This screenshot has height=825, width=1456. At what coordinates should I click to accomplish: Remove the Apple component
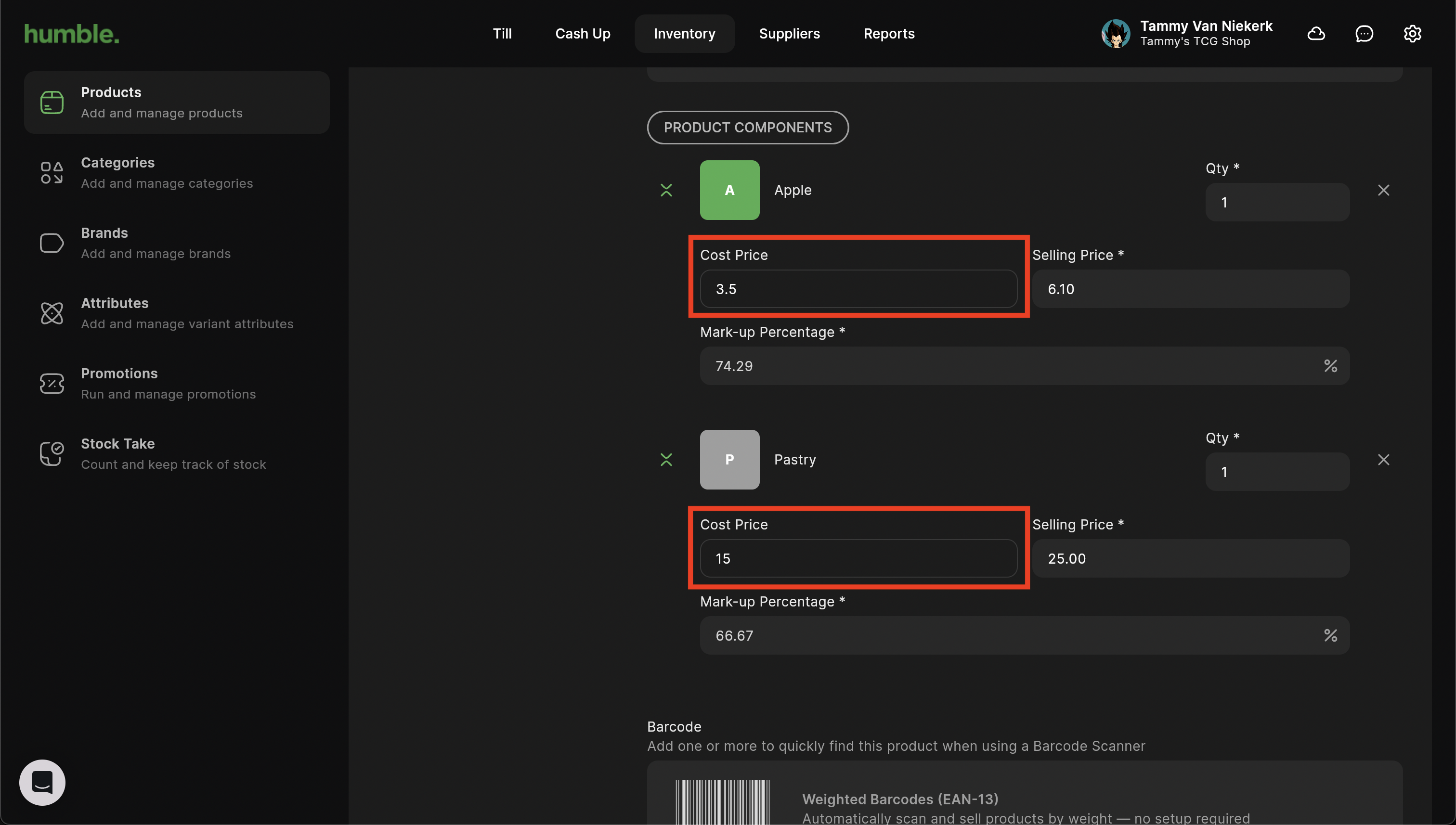1383,191
